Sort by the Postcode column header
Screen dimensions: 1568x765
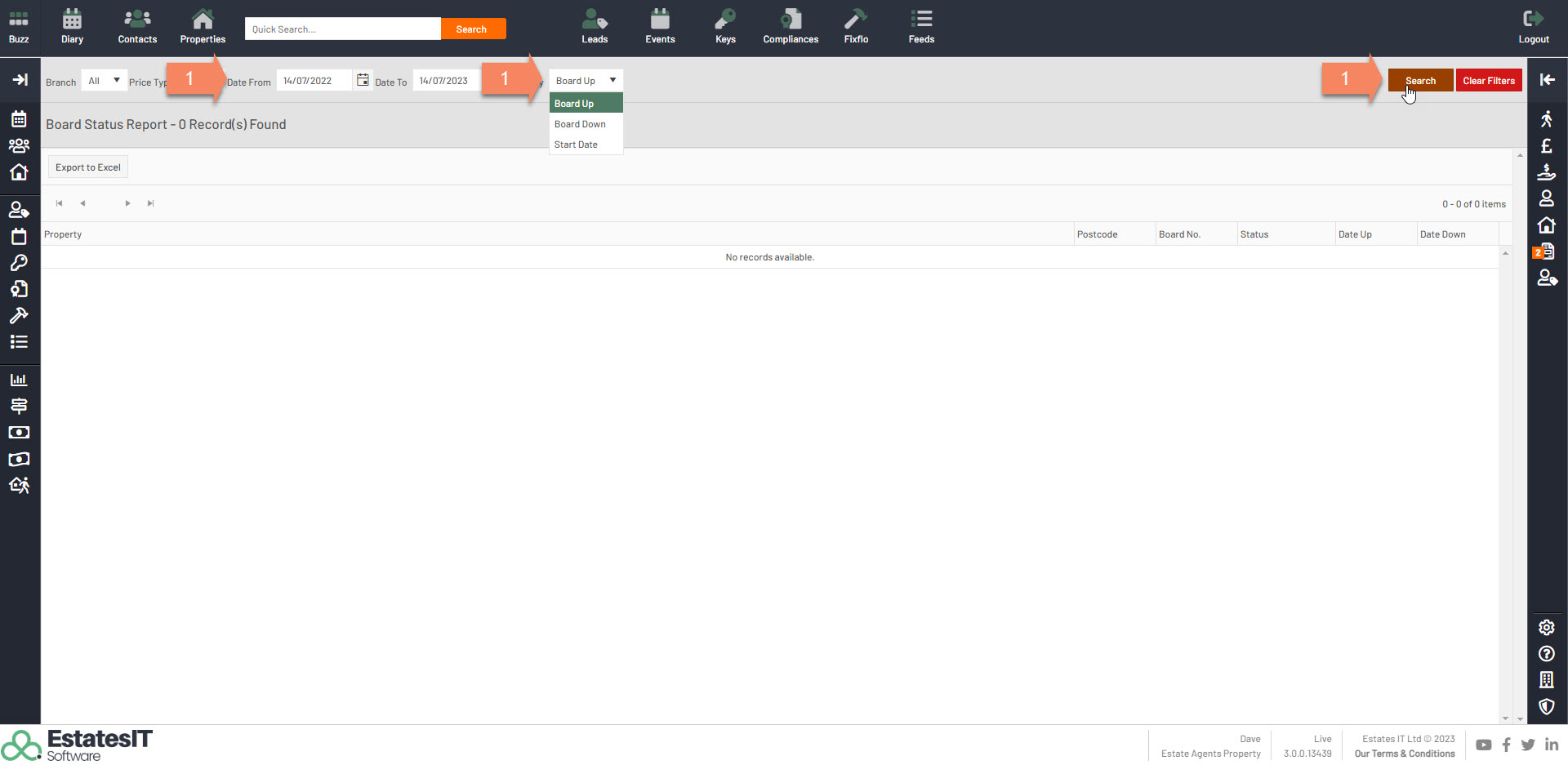(x=1097, y=234)
